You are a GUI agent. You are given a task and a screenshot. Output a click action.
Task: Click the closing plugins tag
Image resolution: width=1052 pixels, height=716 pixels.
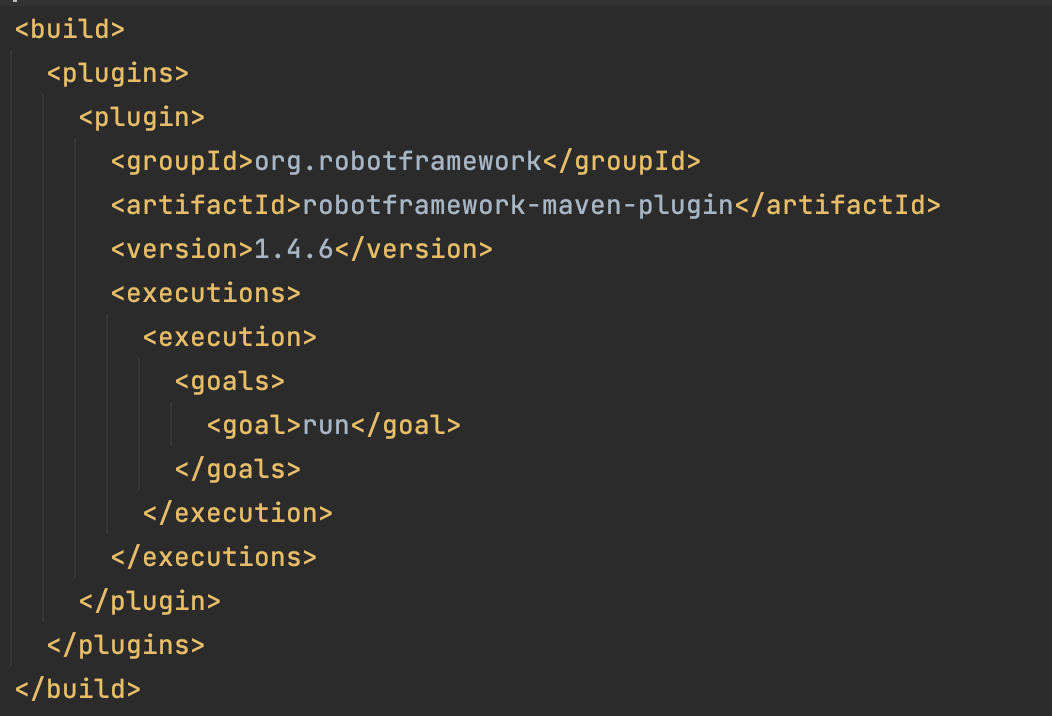[x=125, y=646]
